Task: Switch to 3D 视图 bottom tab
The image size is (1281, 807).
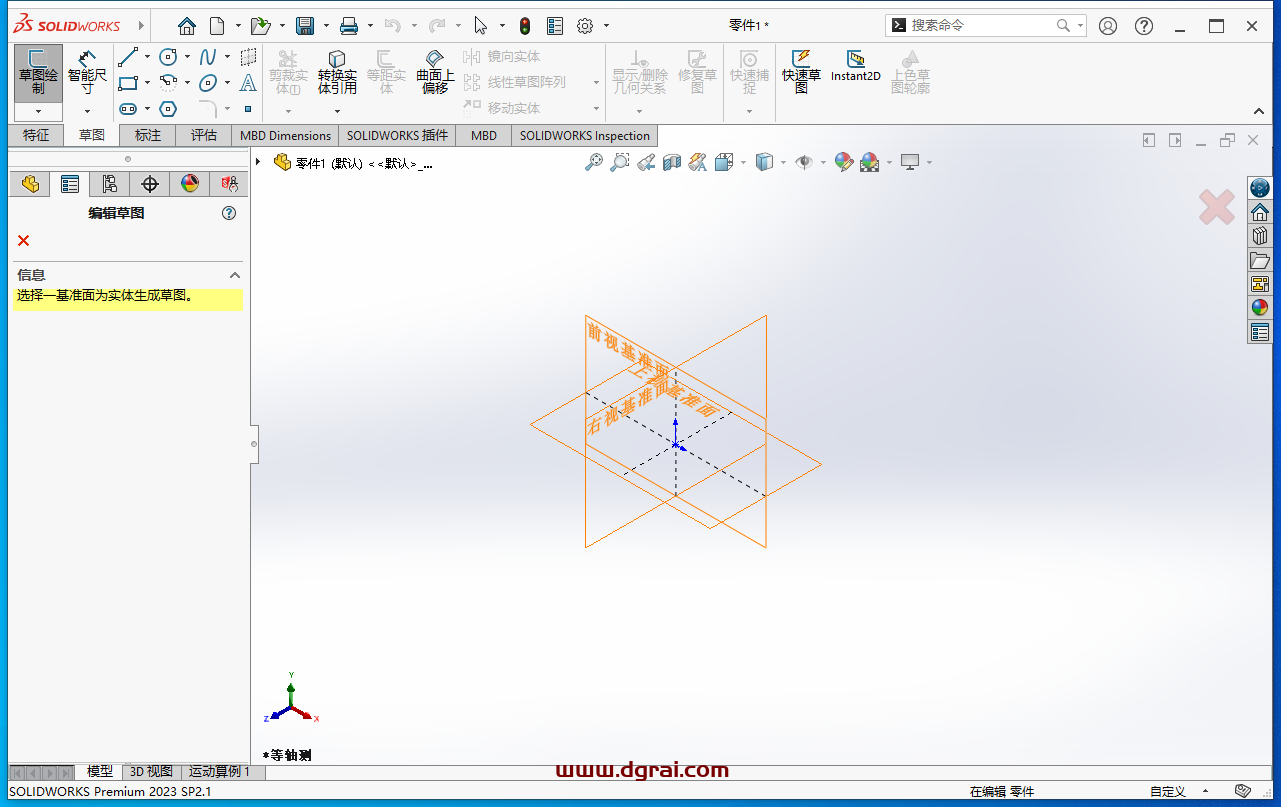Action: pyautogui.click(x=153, y=772)
